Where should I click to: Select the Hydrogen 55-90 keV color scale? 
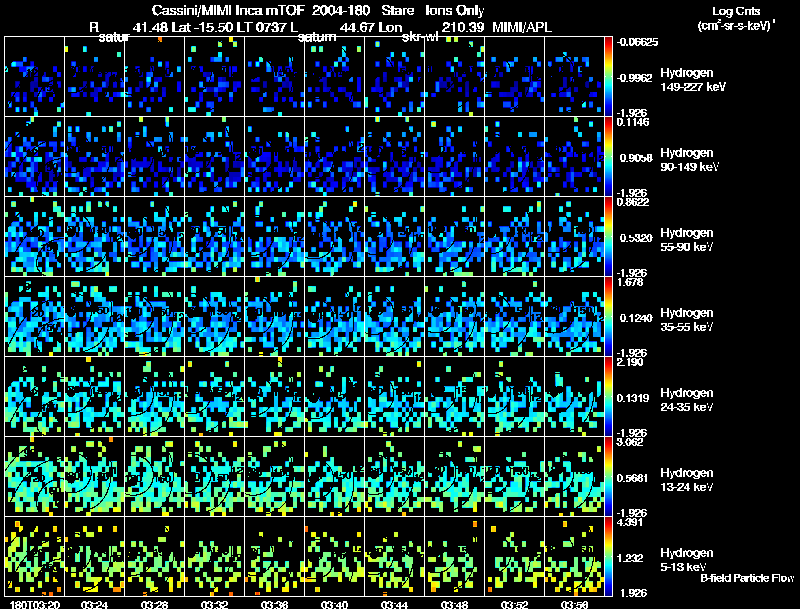(x=608, y=236)
